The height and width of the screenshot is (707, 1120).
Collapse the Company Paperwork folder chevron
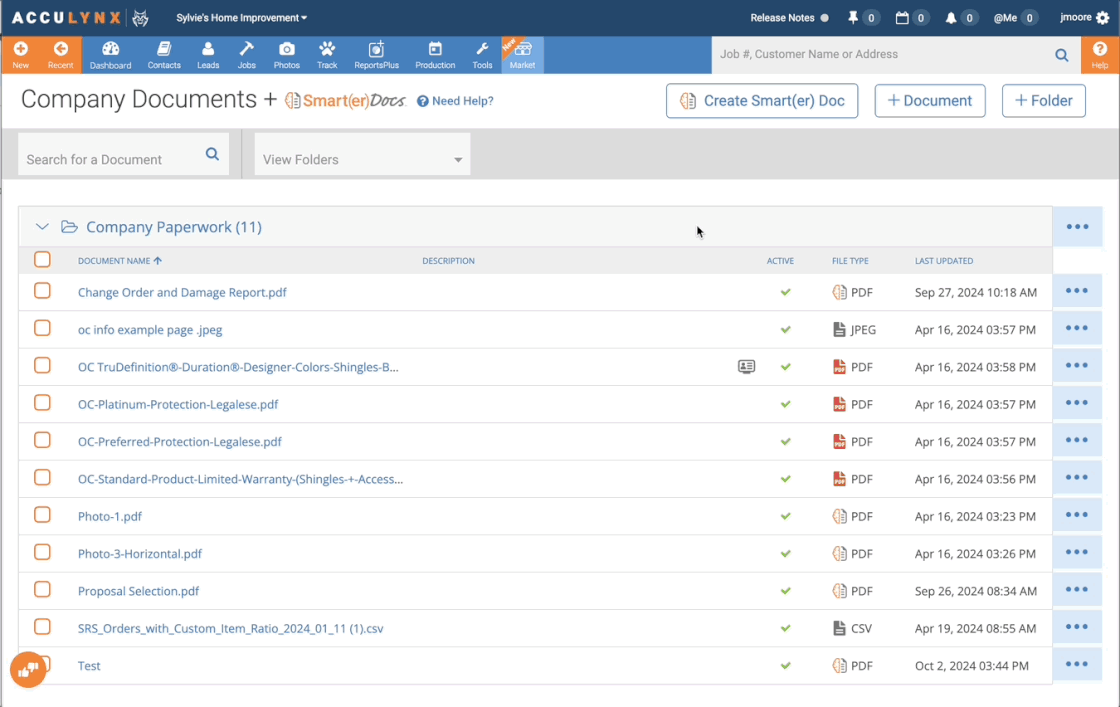click(x=42, y=227)
